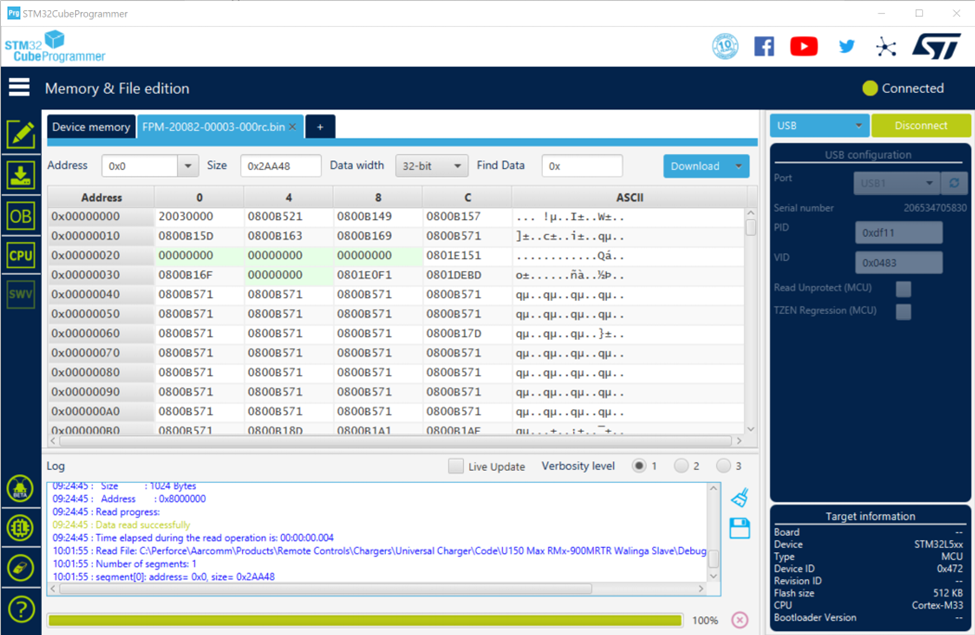Image resolution: width=975 pixels, height=635 pixels.
Task: Click log line 'Data read successfully'
Action: 142,525
